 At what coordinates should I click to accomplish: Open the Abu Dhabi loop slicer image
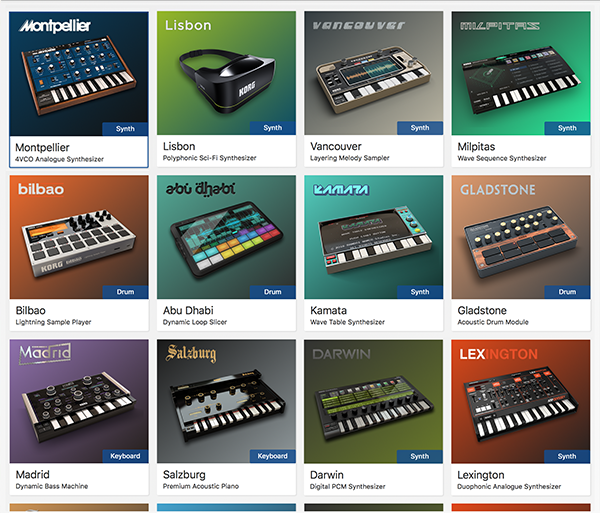pos(226,237)
